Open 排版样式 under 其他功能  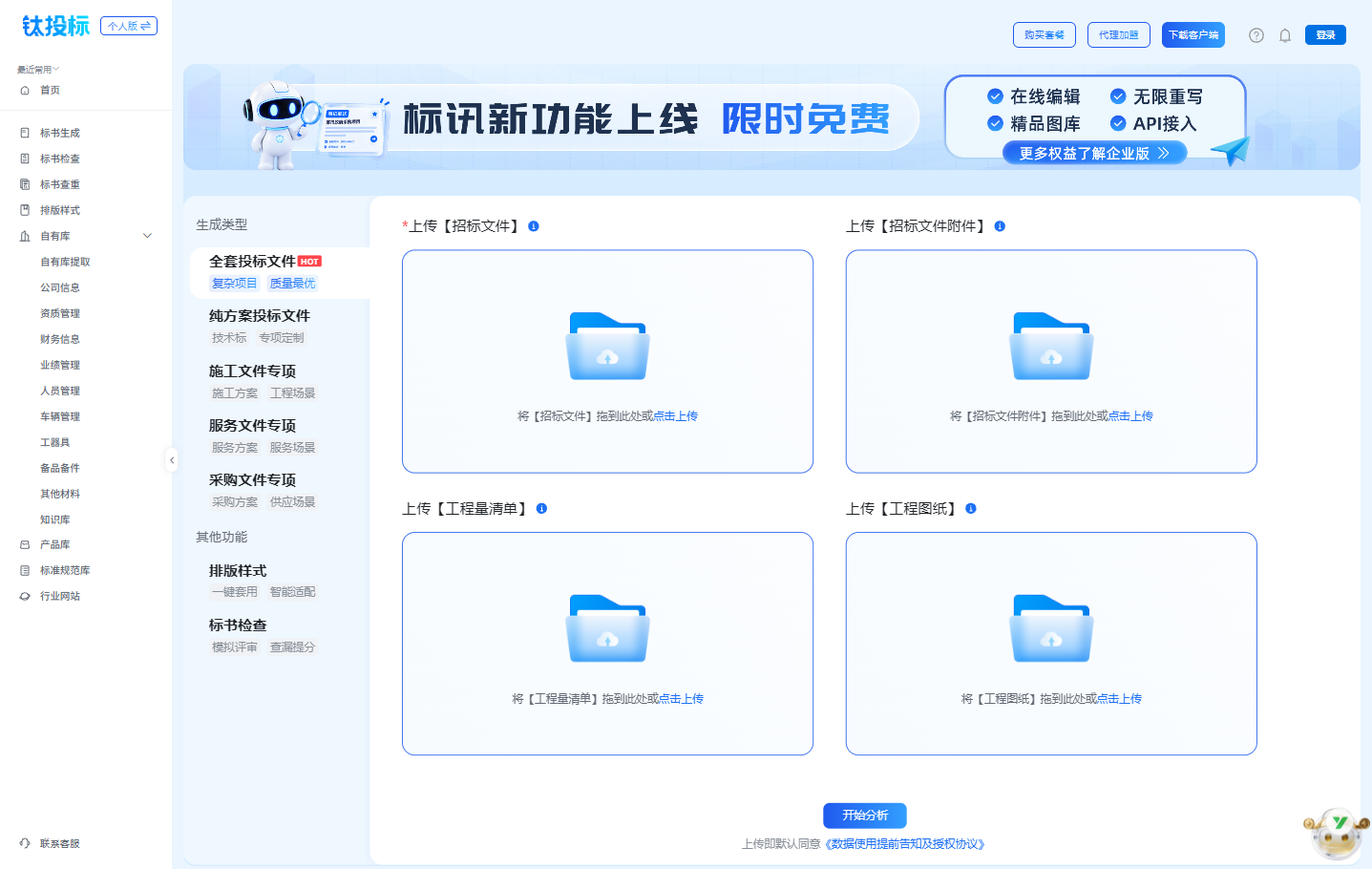click(x=280, y=581)
